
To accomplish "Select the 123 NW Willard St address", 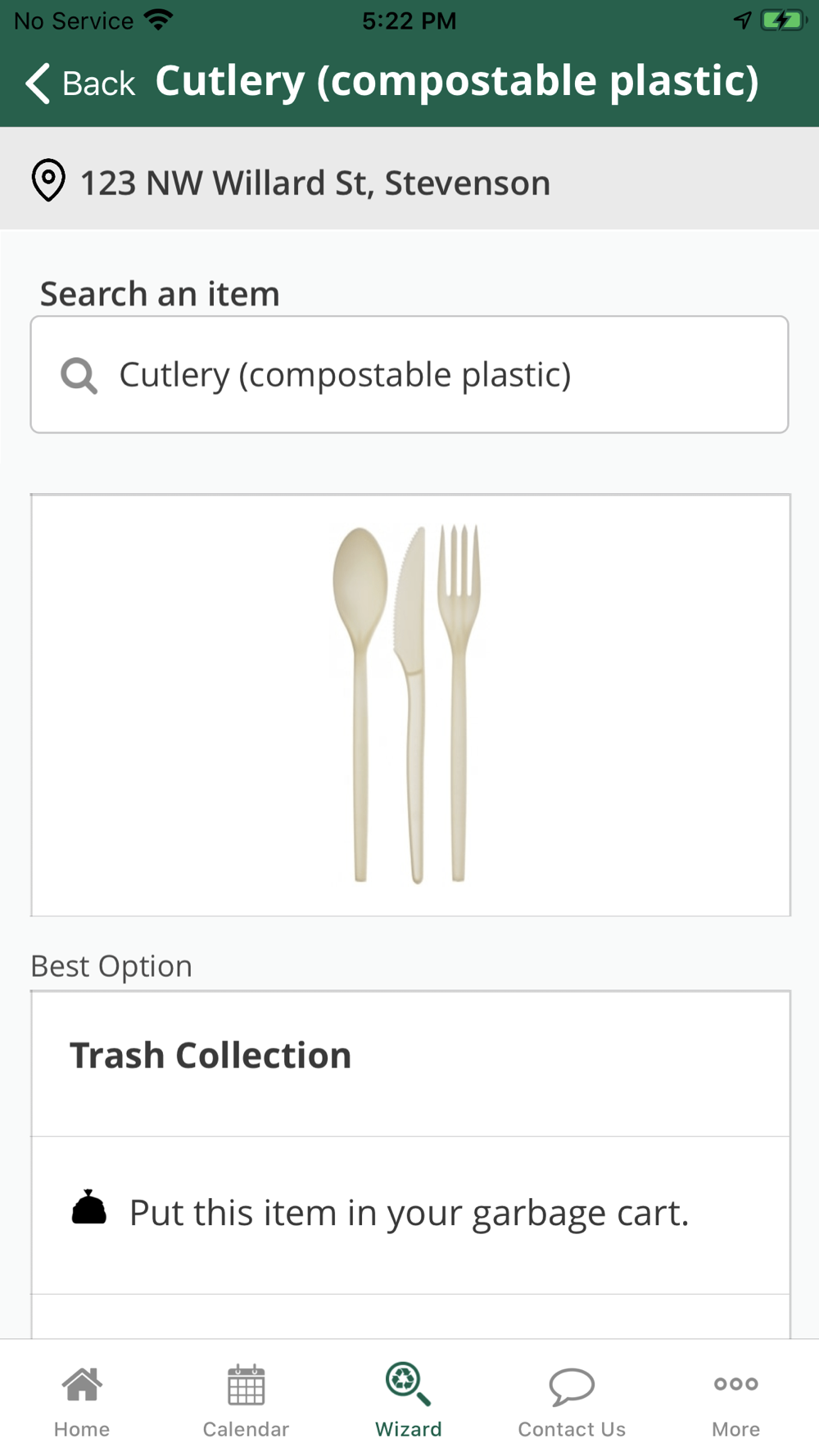I will [315, 183].
